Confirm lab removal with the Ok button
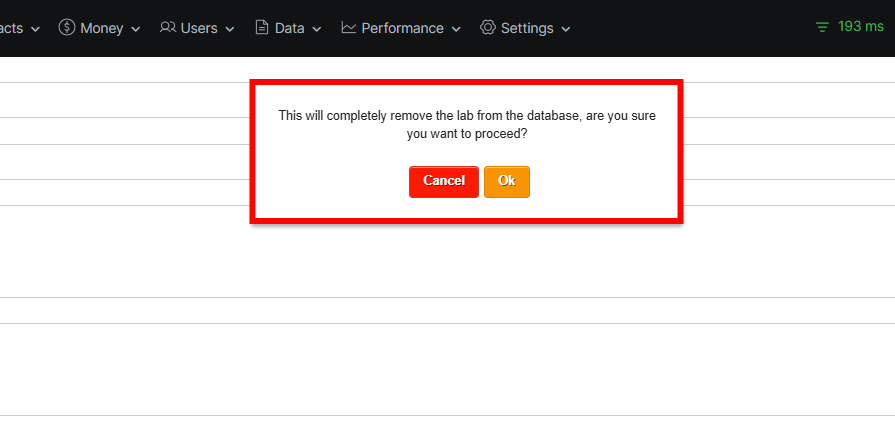The image size is (895, 421). pos(507,181)
